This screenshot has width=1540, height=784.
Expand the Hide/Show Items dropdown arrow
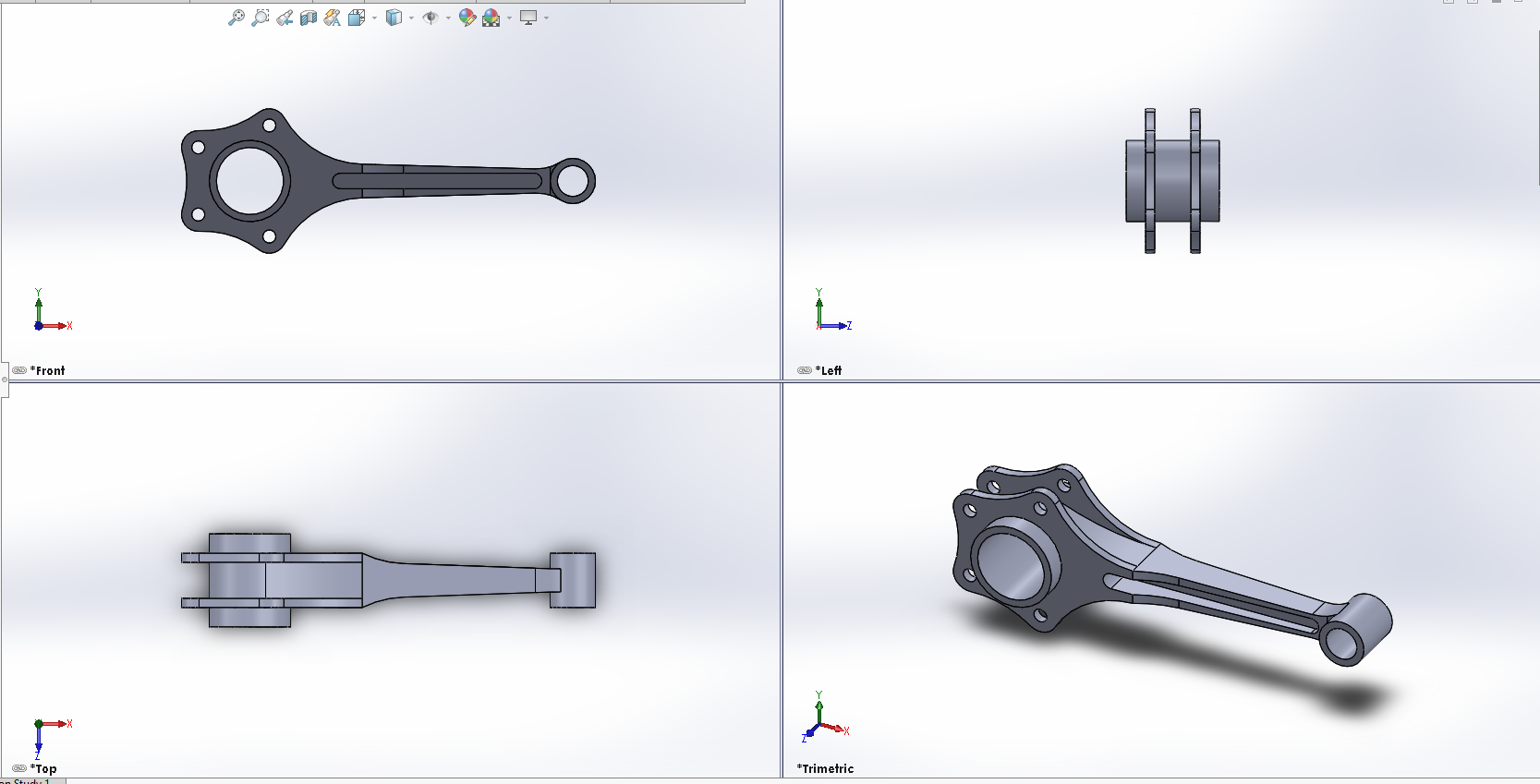[x=448, y=18]
